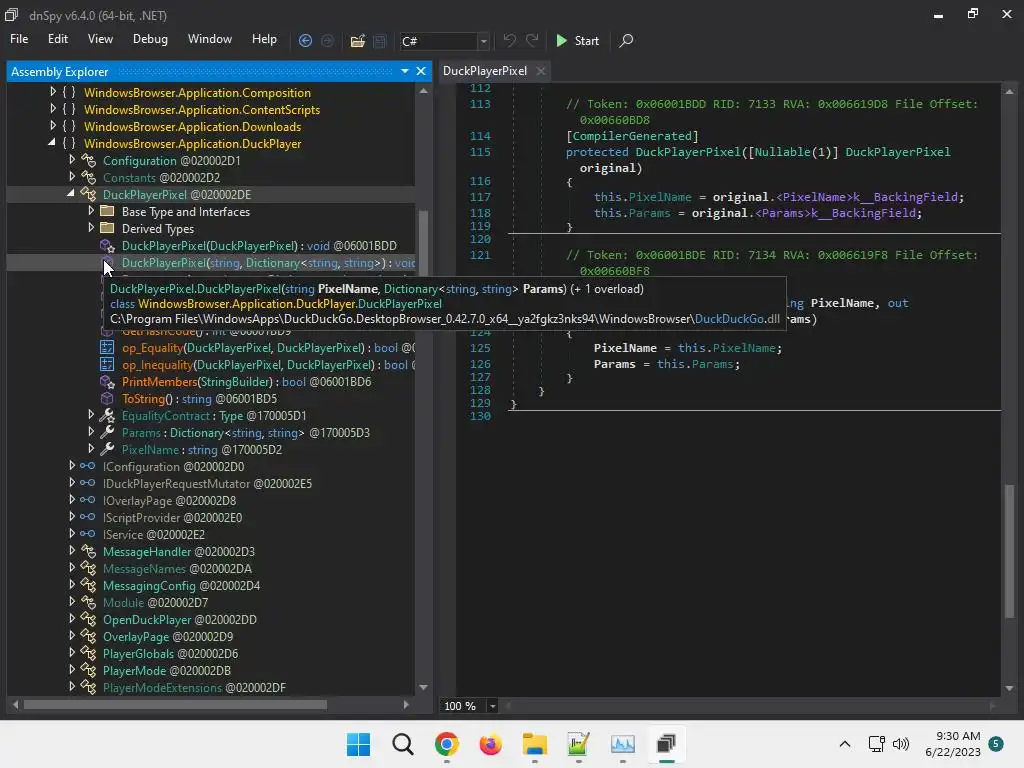Viewport: 1024px width, 768px height.
Task: Click the code editor vertical scrollbar thumb
Action: pos(1009,550)
